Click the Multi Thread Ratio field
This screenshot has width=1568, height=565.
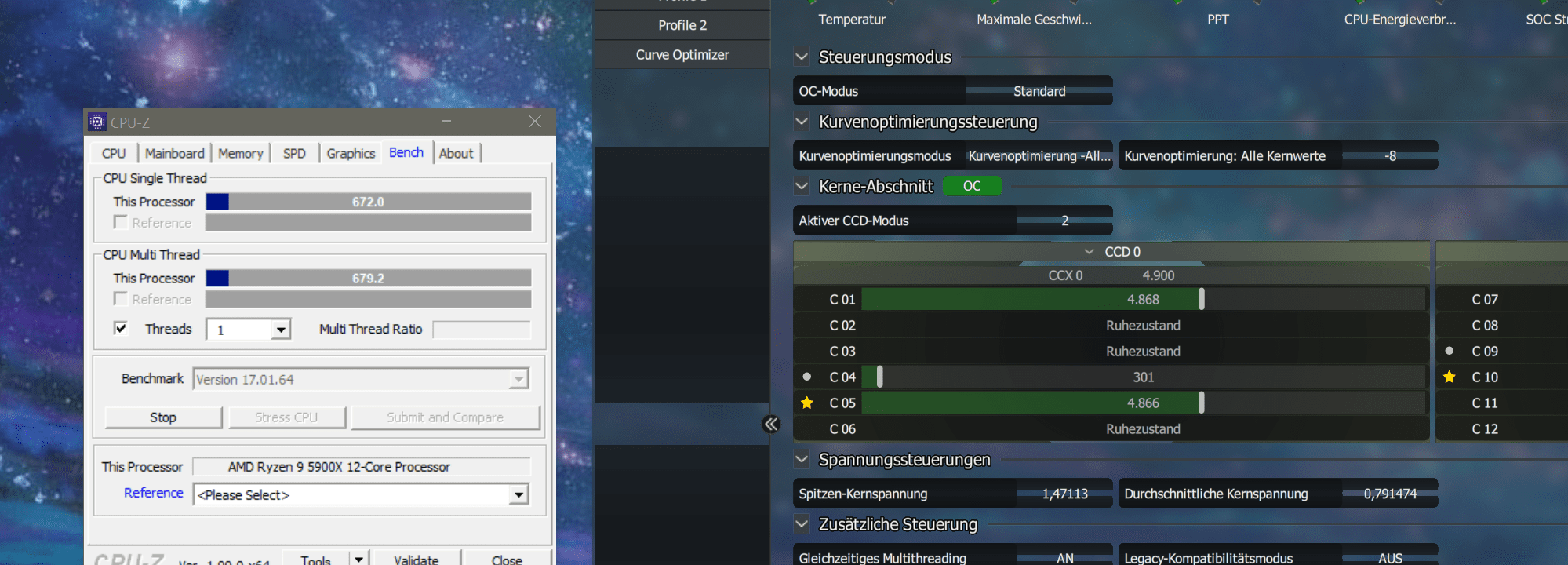point(481,330)
